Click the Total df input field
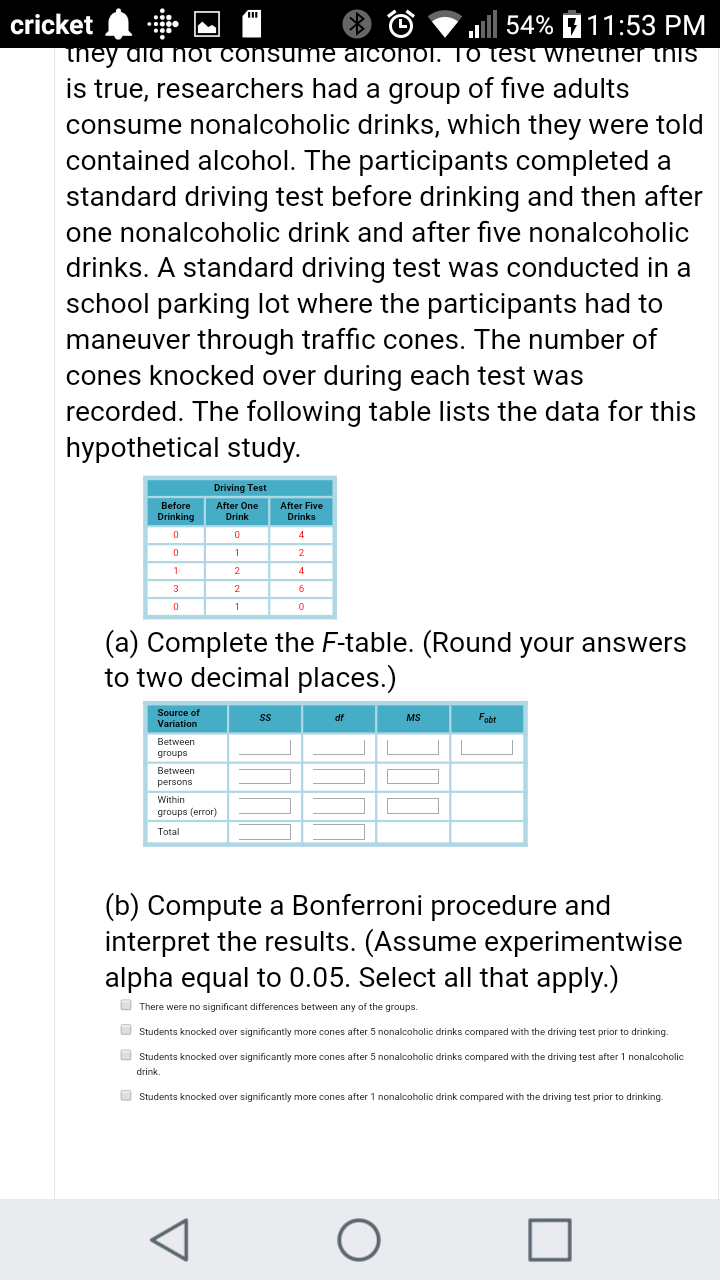This screenshot has width=720, height=1280. (x=338, y=832)
